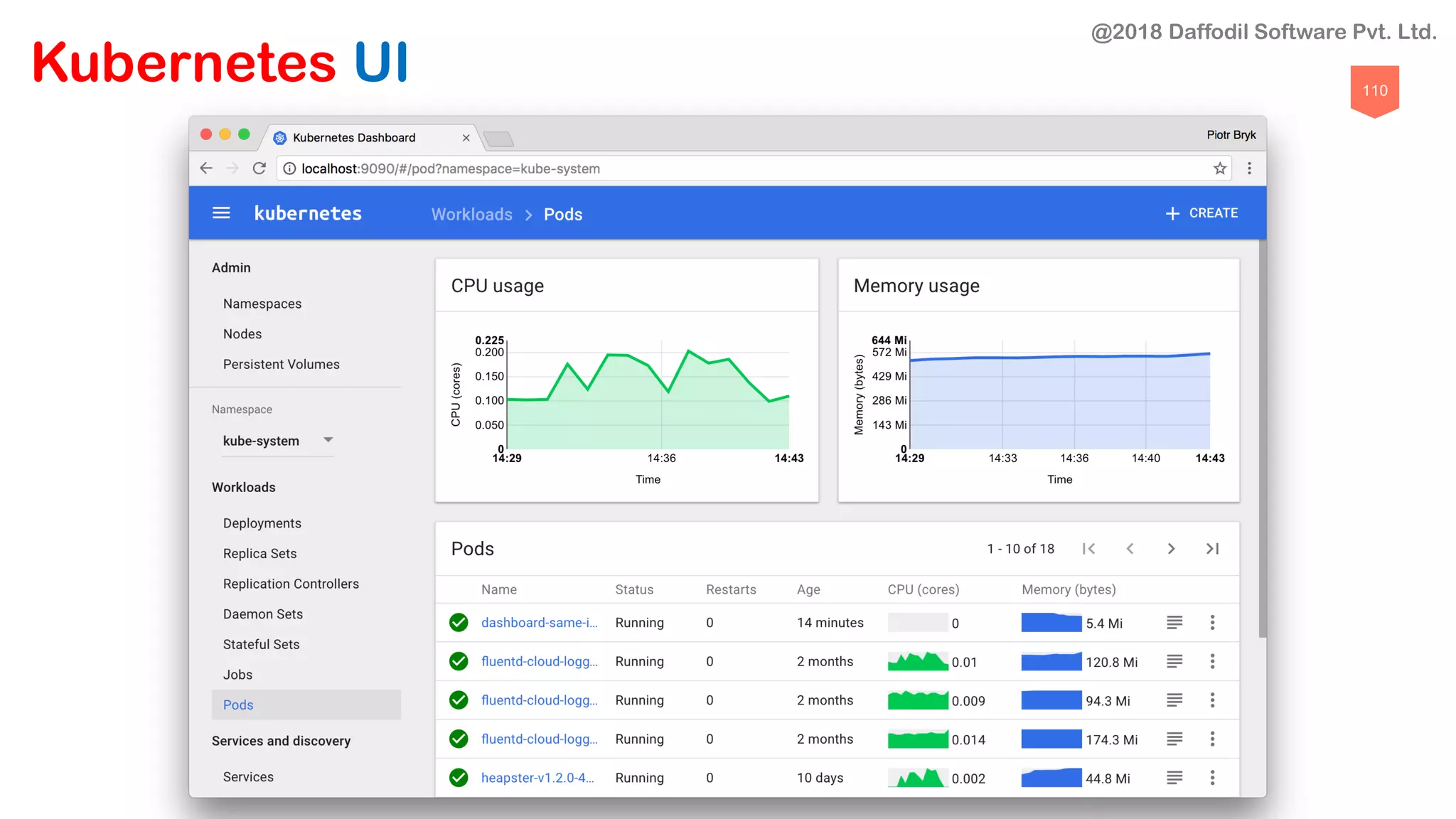Go to next page of Pods list
Image resolution: width=1456 pixels, height=819 pixels.
(1171, 549)
